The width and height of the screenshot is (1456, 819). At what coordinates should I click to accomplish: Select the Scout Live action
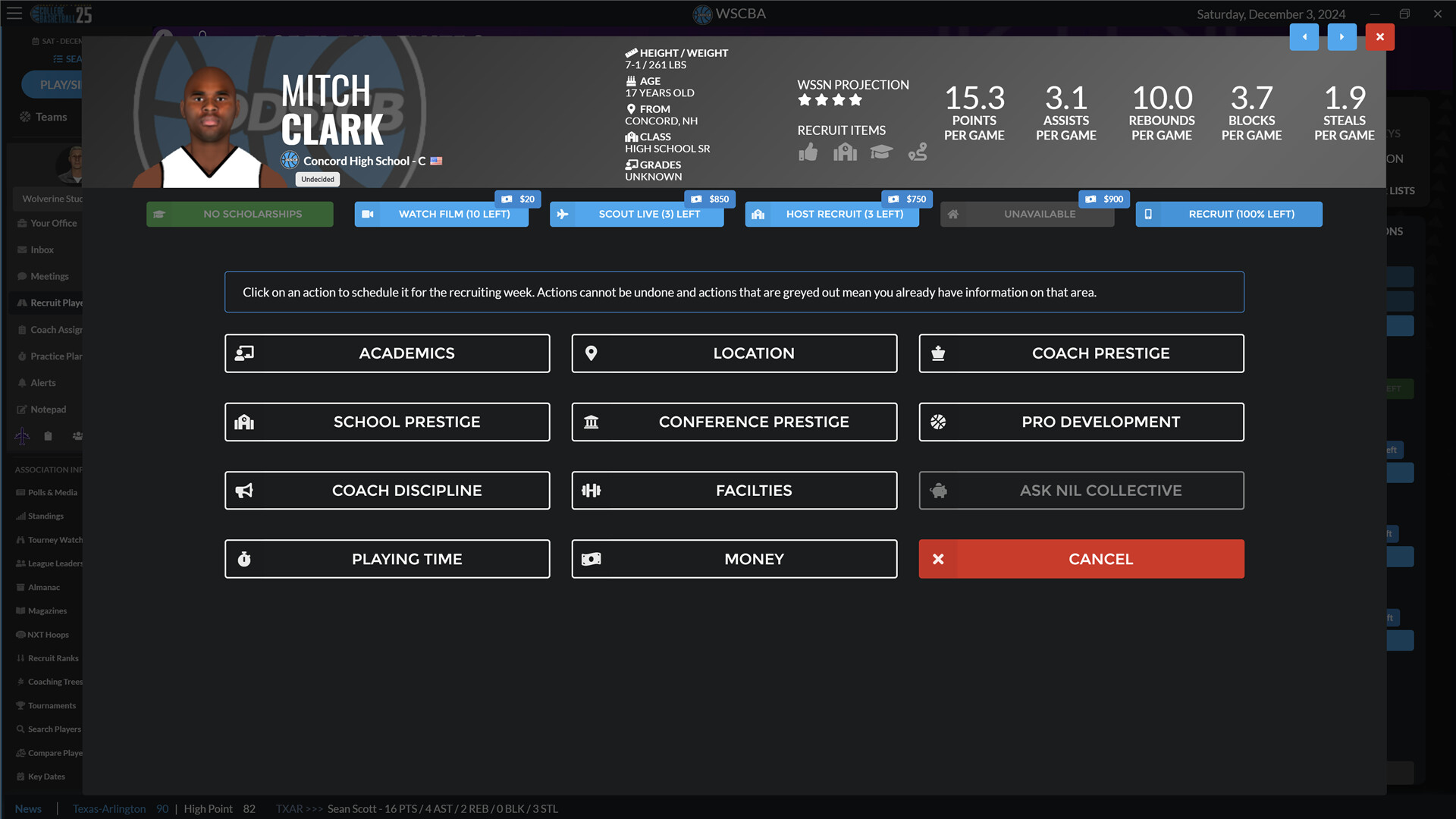(636, 214)
